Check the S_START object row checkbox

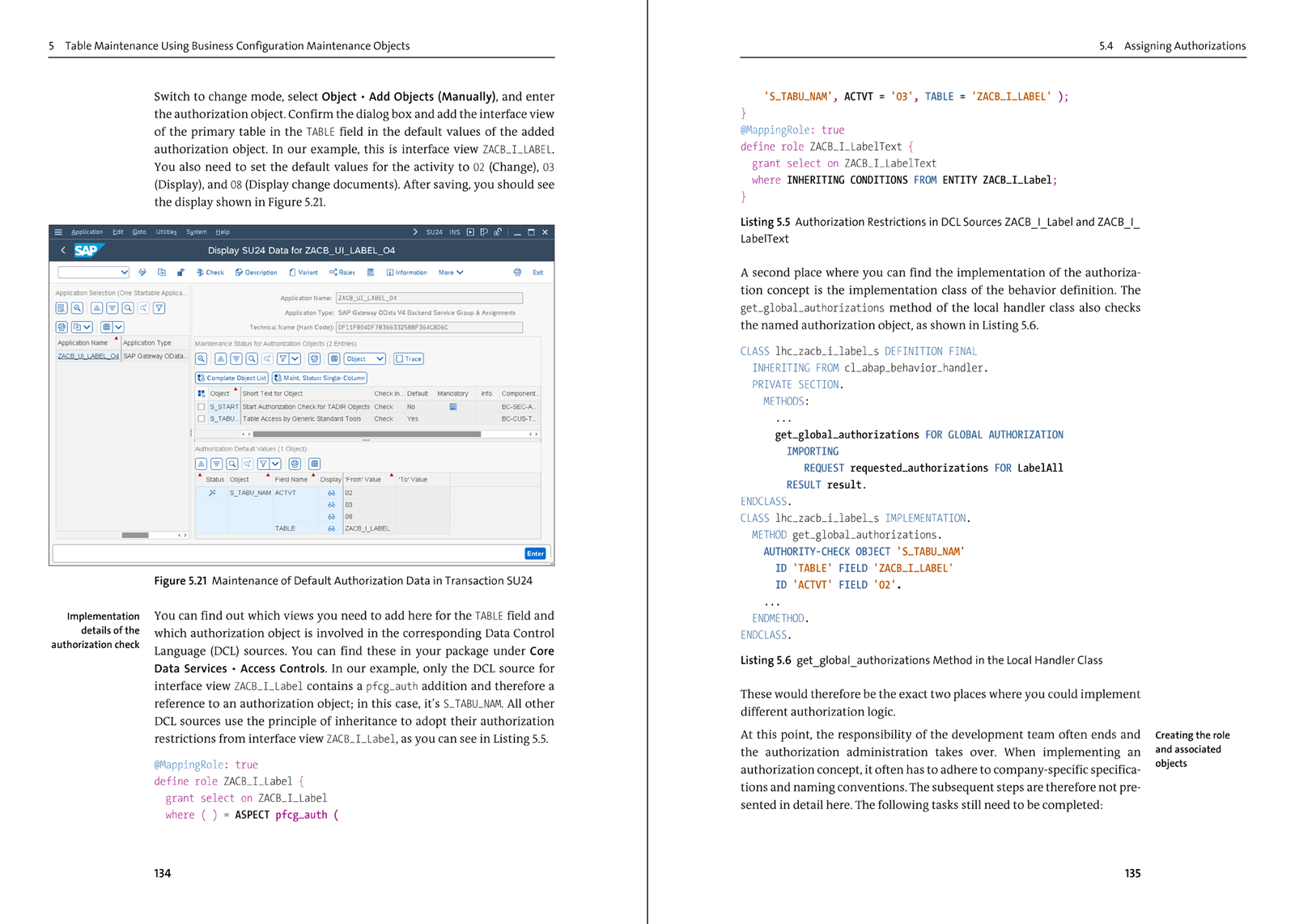202,407
